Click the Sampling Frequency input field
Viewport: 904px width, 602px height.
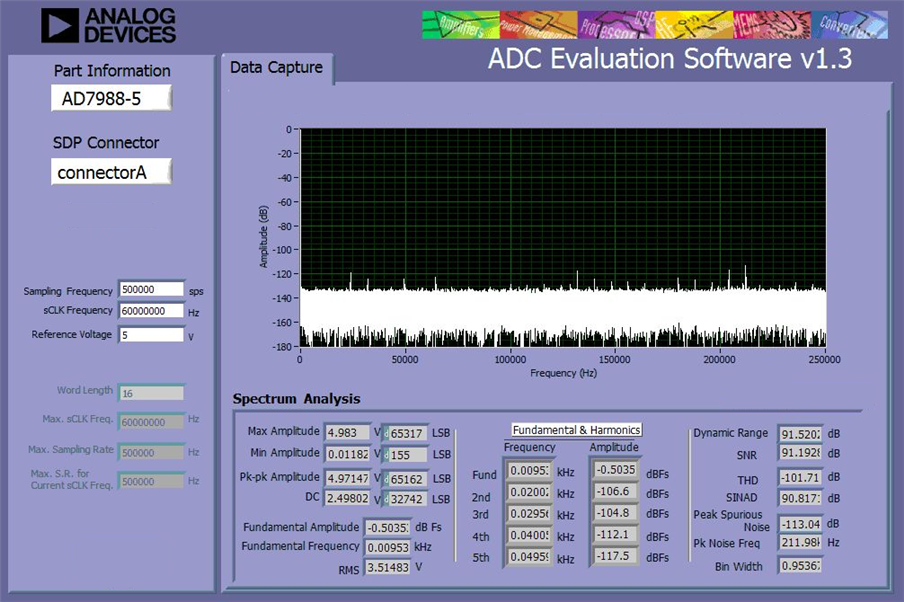coord(152,289)
